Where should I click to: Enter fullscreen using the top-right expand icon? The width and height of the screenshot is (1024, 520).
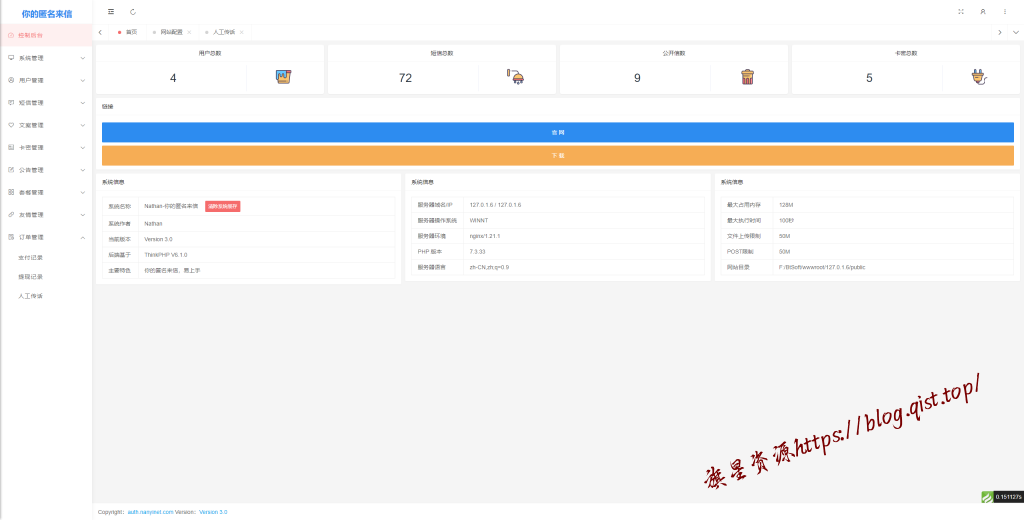(961, 12)
